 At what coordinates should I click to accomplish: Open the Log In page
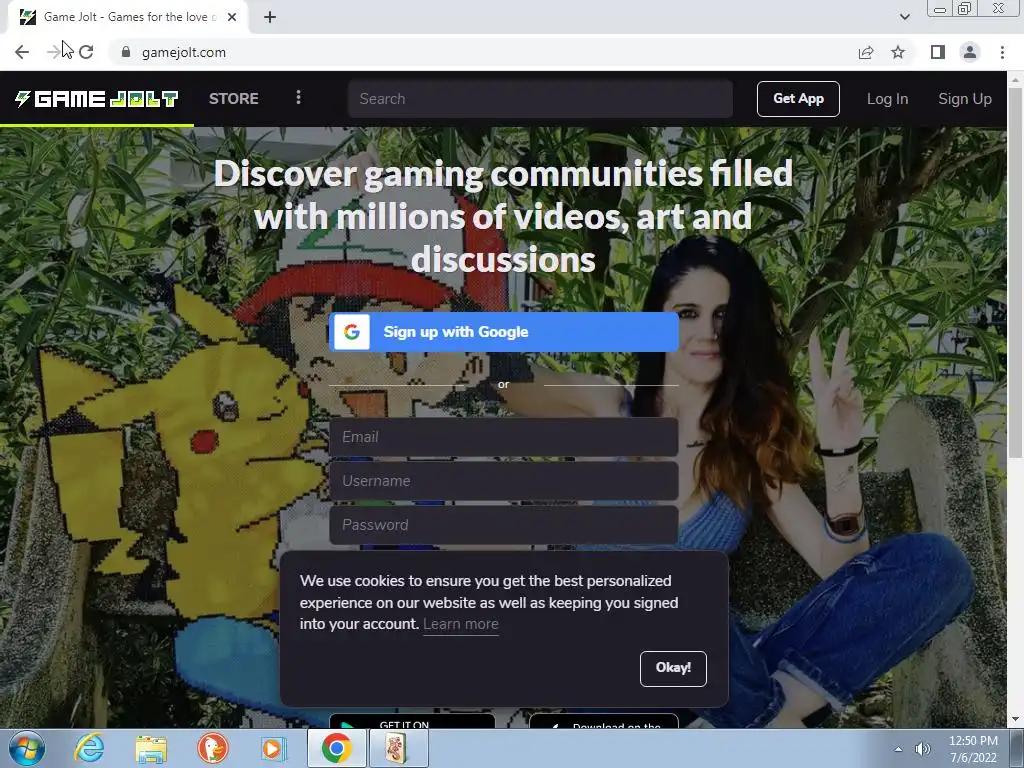(x=887, y=99)
